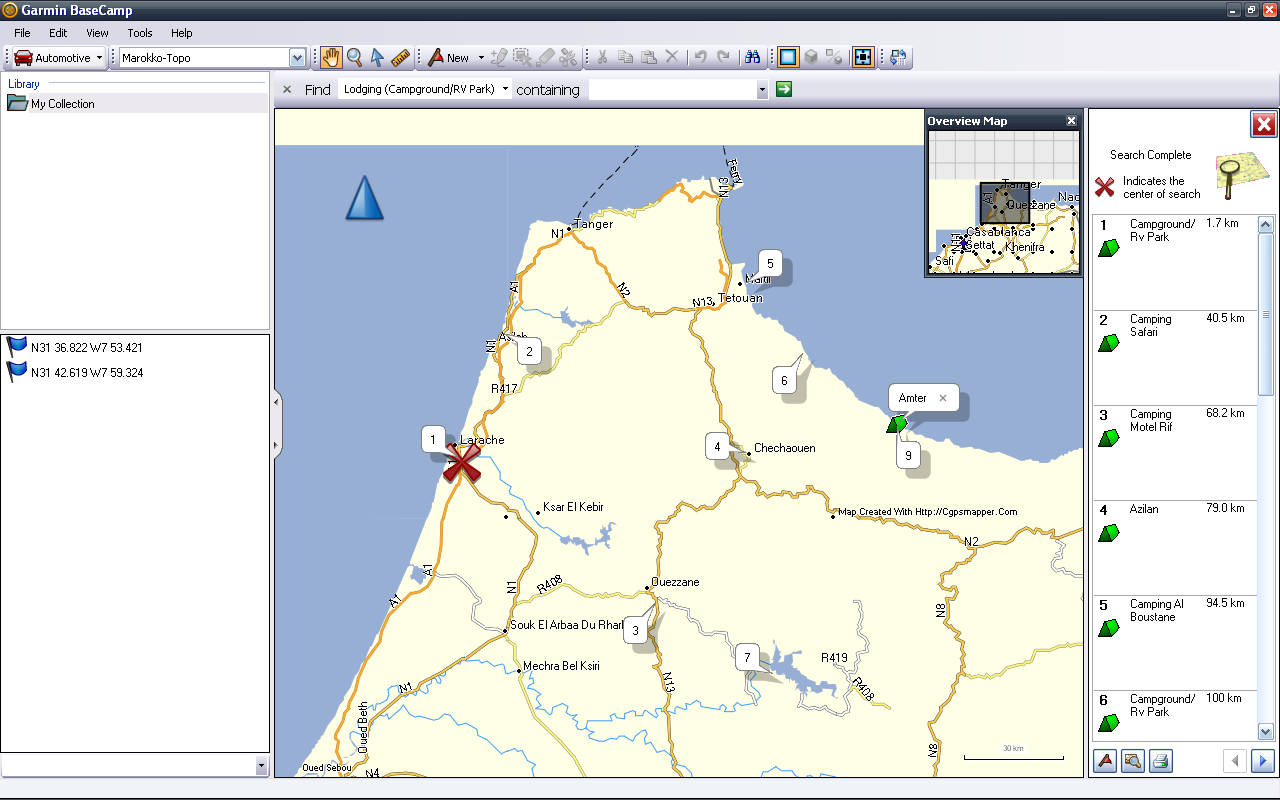The image size is (1280, 800).
Task: Open the View menu
Action: pos(97,33)
